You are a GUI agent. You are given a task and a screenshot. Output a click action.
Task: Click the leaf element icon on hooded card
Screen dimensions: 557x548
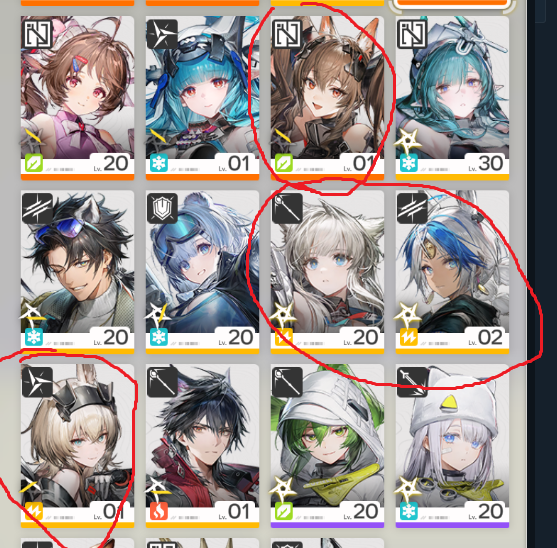(283, 512)
